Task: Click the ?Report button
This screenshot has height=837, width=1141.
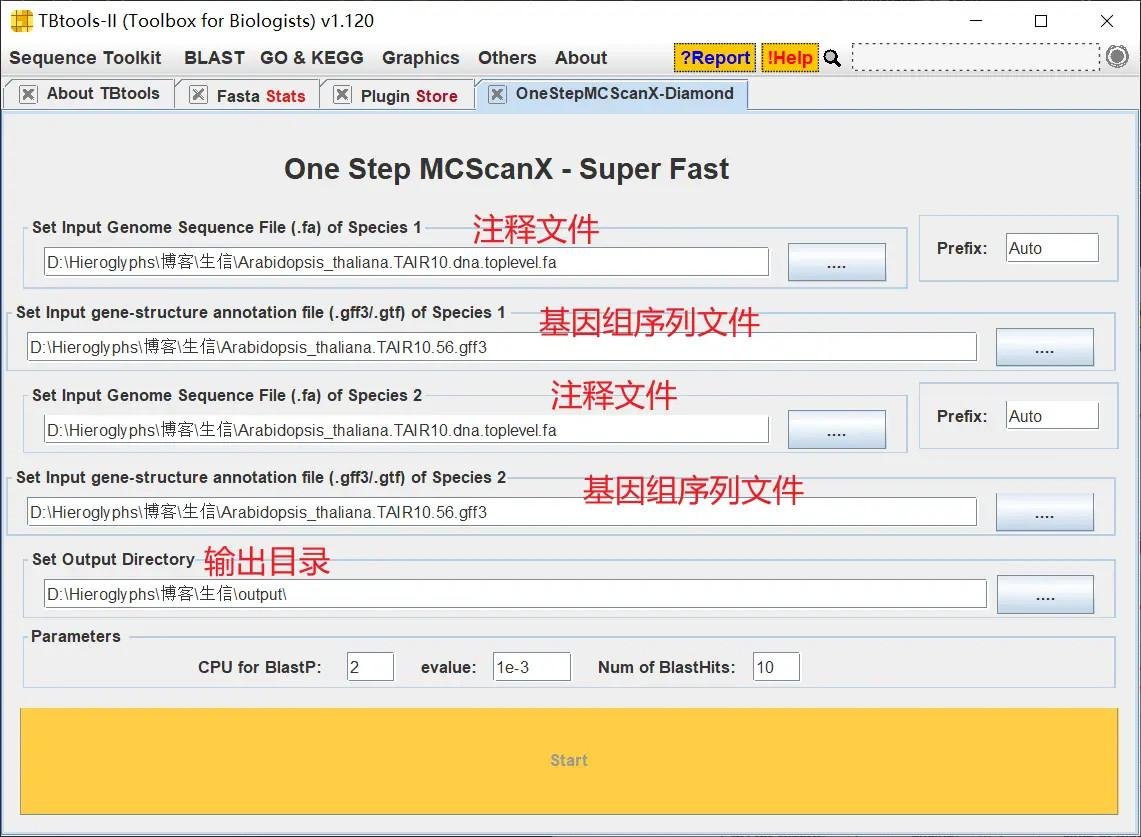Action: pyautogui.click(x=715, y=57)
